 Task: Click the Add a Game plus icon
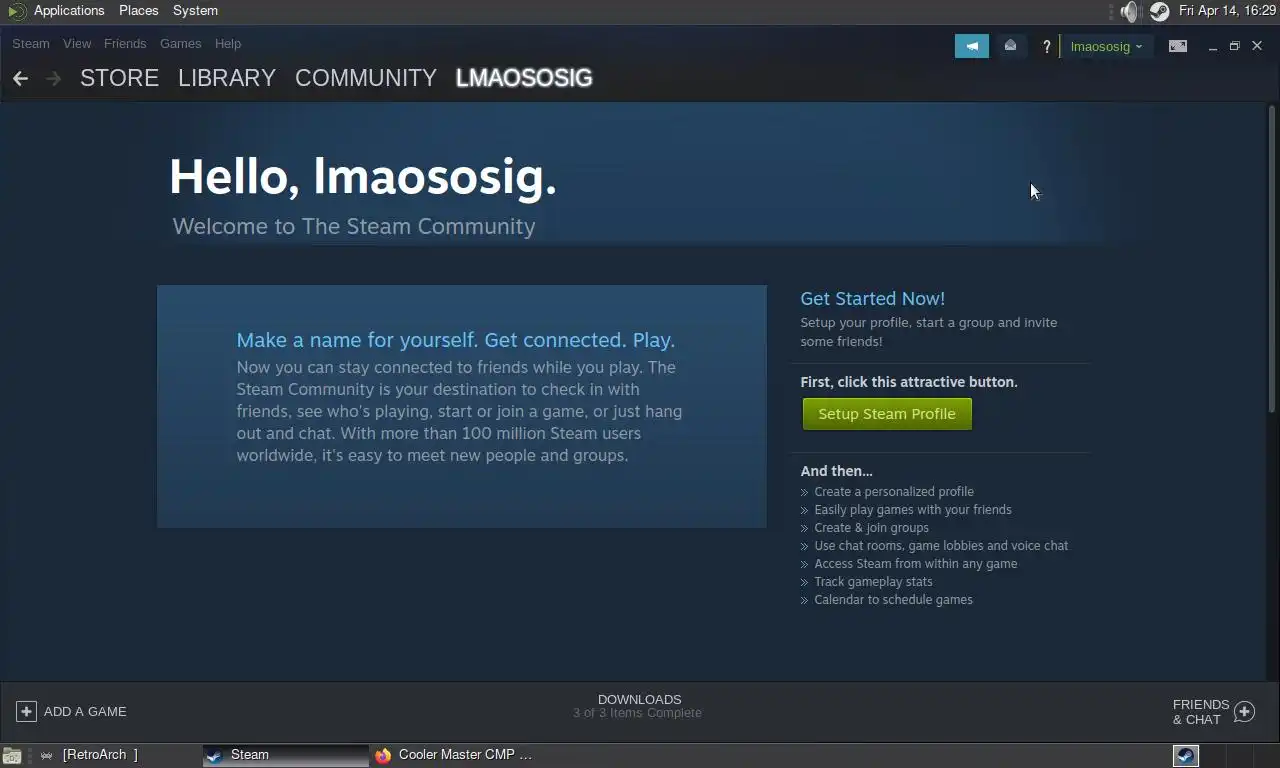[x=26, y=711]
